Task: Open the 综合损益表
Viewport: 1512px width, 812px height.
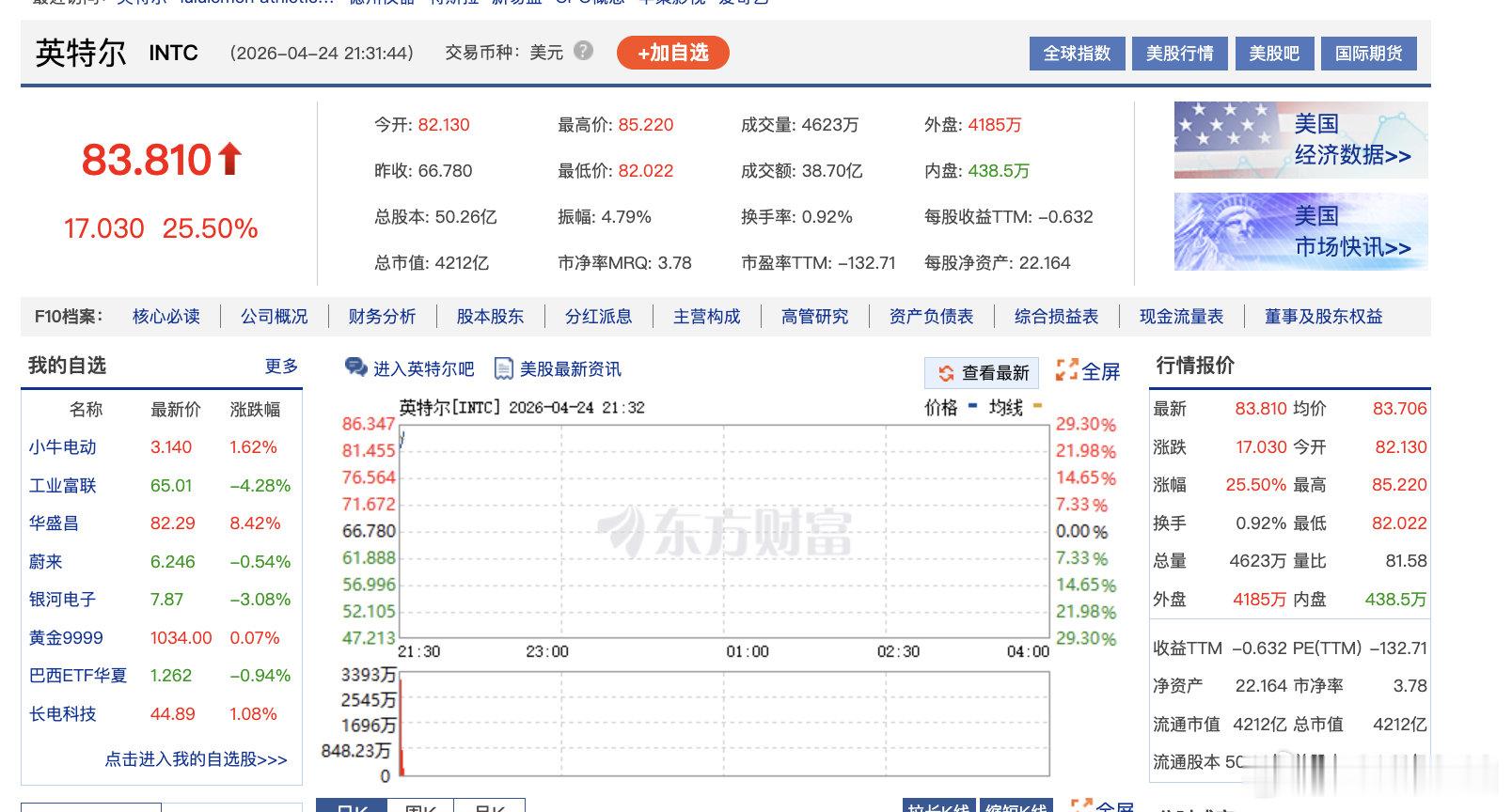Action: click(x=1057, y=317)
